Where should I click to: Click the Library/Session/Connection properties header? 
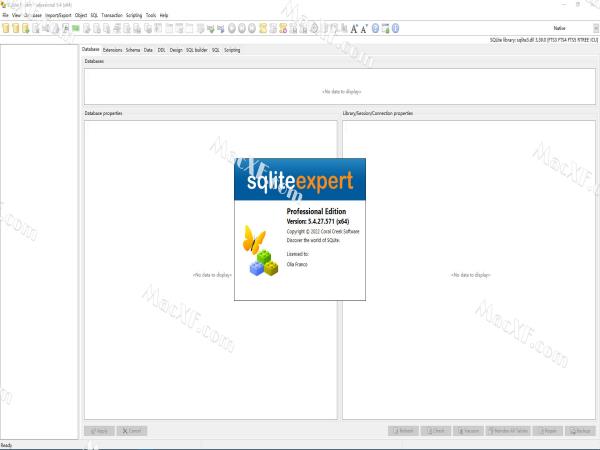pyautogui.click(x=378, y=113)
